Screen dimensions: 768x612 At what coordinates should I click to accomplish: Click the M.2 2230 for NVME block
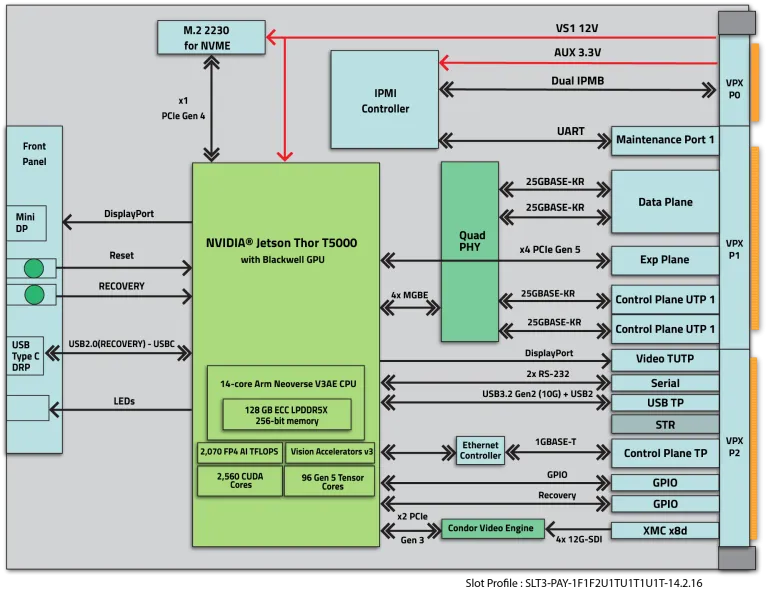(211, 37)
